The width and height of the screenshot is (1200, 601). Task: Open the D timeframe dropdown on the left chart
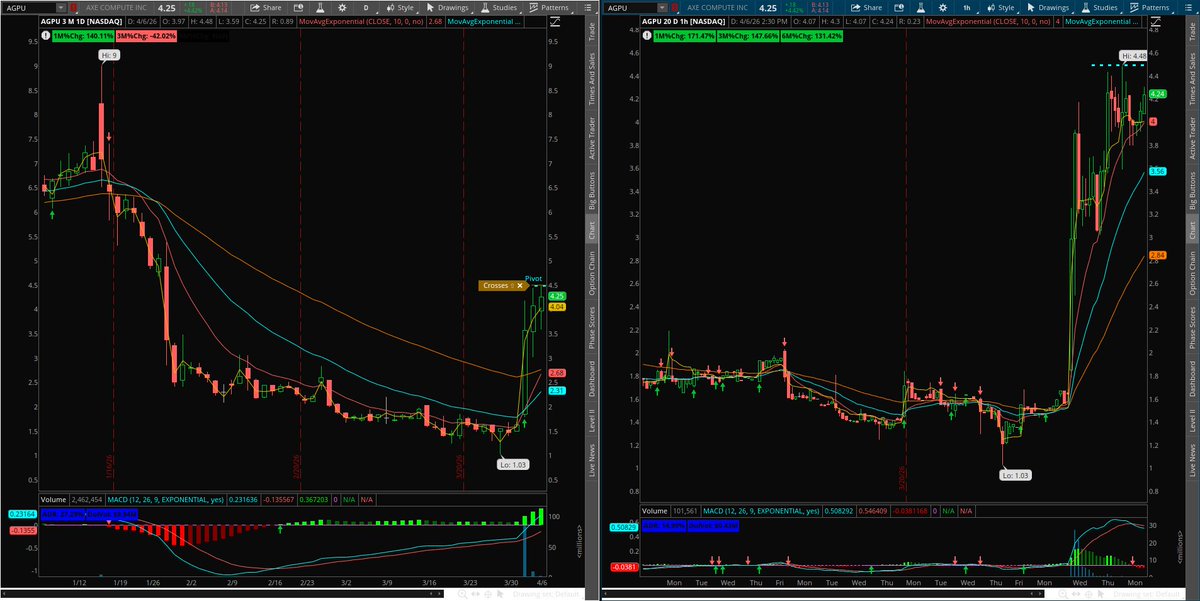click(x=366, y=6)
